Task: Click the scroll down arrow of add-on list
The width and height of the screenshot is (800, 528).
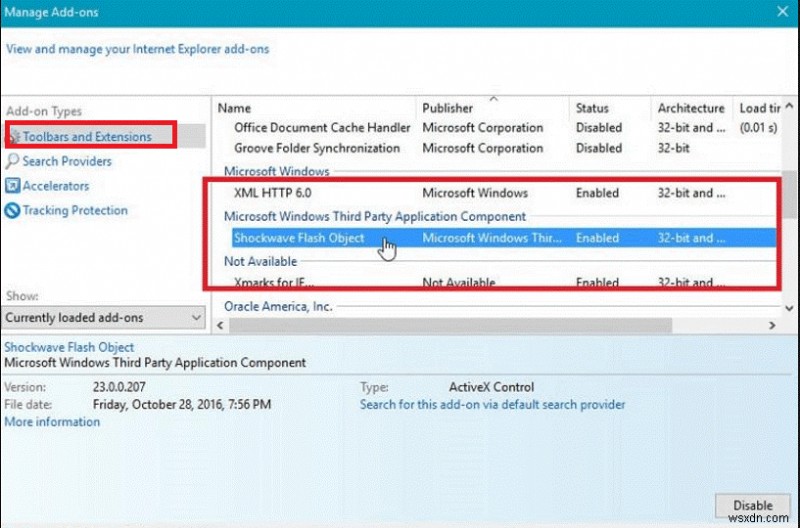Action: pos(789,308)
